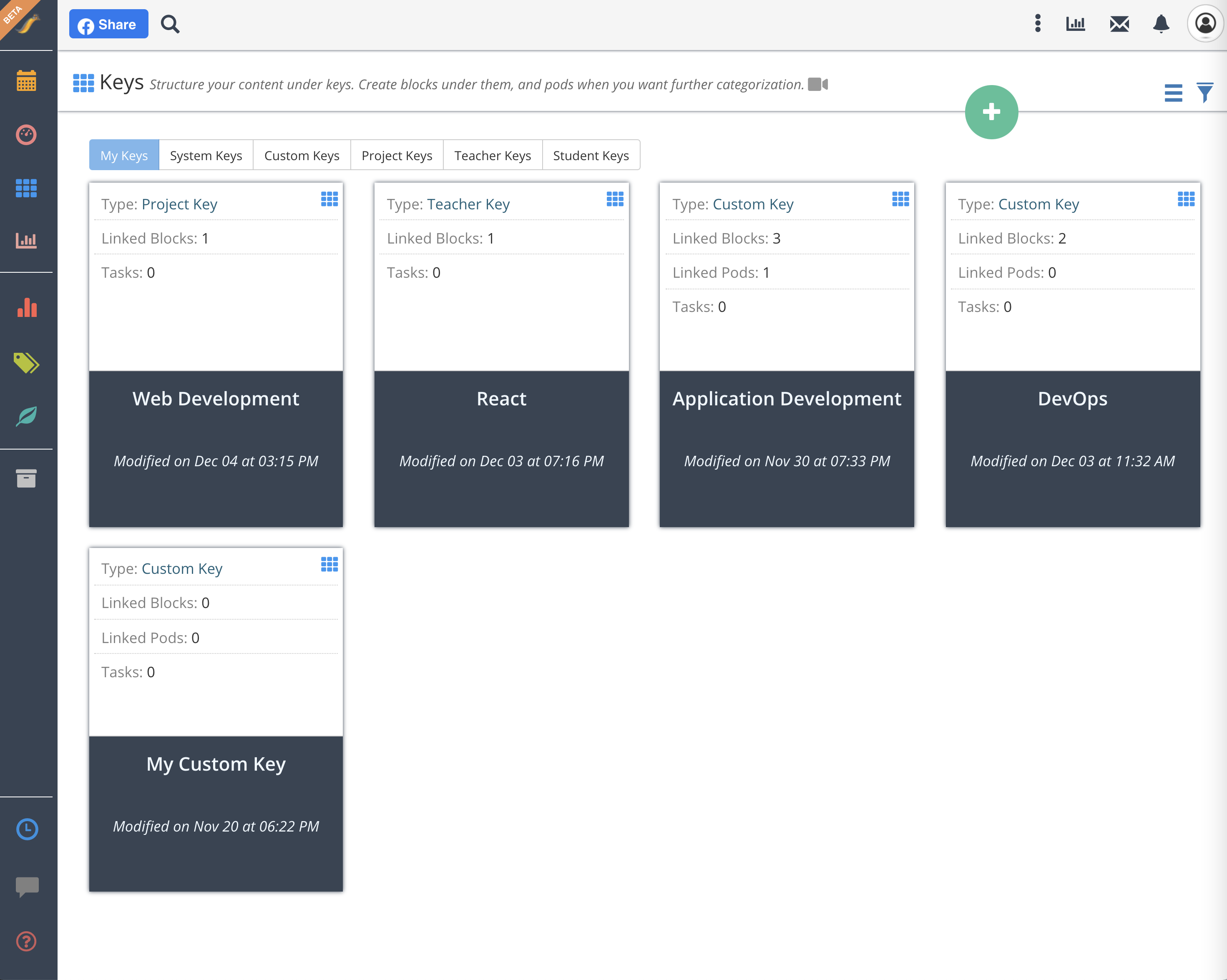Open the notifications bell
The width and height of the screenshot is (1227, 980).
coord(1161,24)
